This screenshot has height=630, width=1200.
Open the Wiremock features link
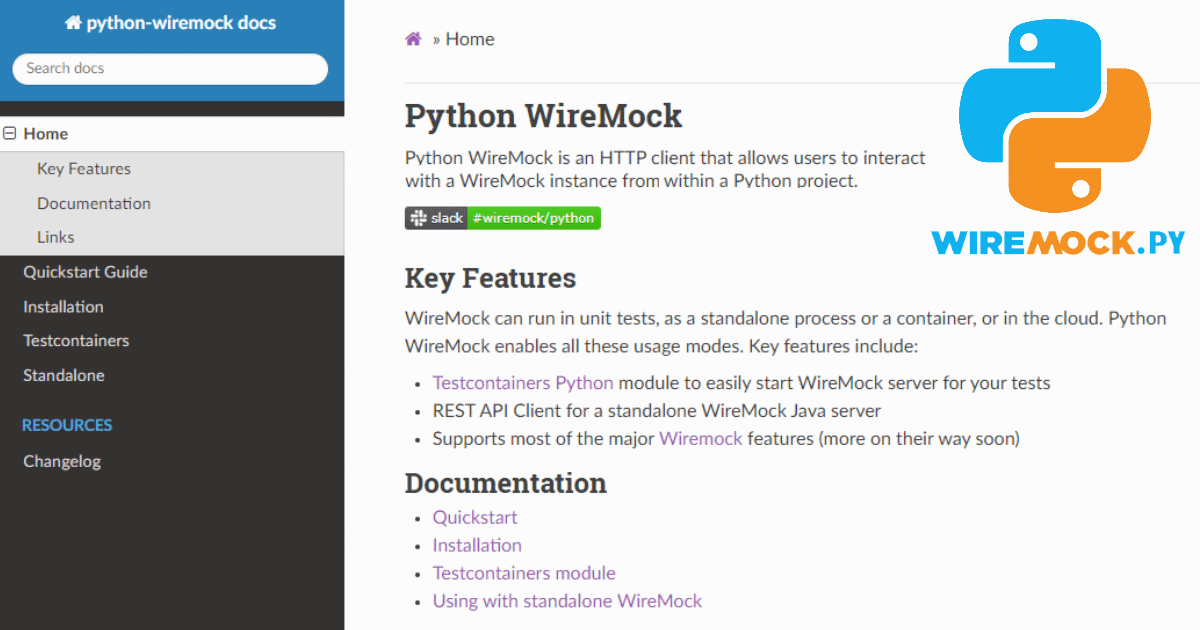coord(701,438)
